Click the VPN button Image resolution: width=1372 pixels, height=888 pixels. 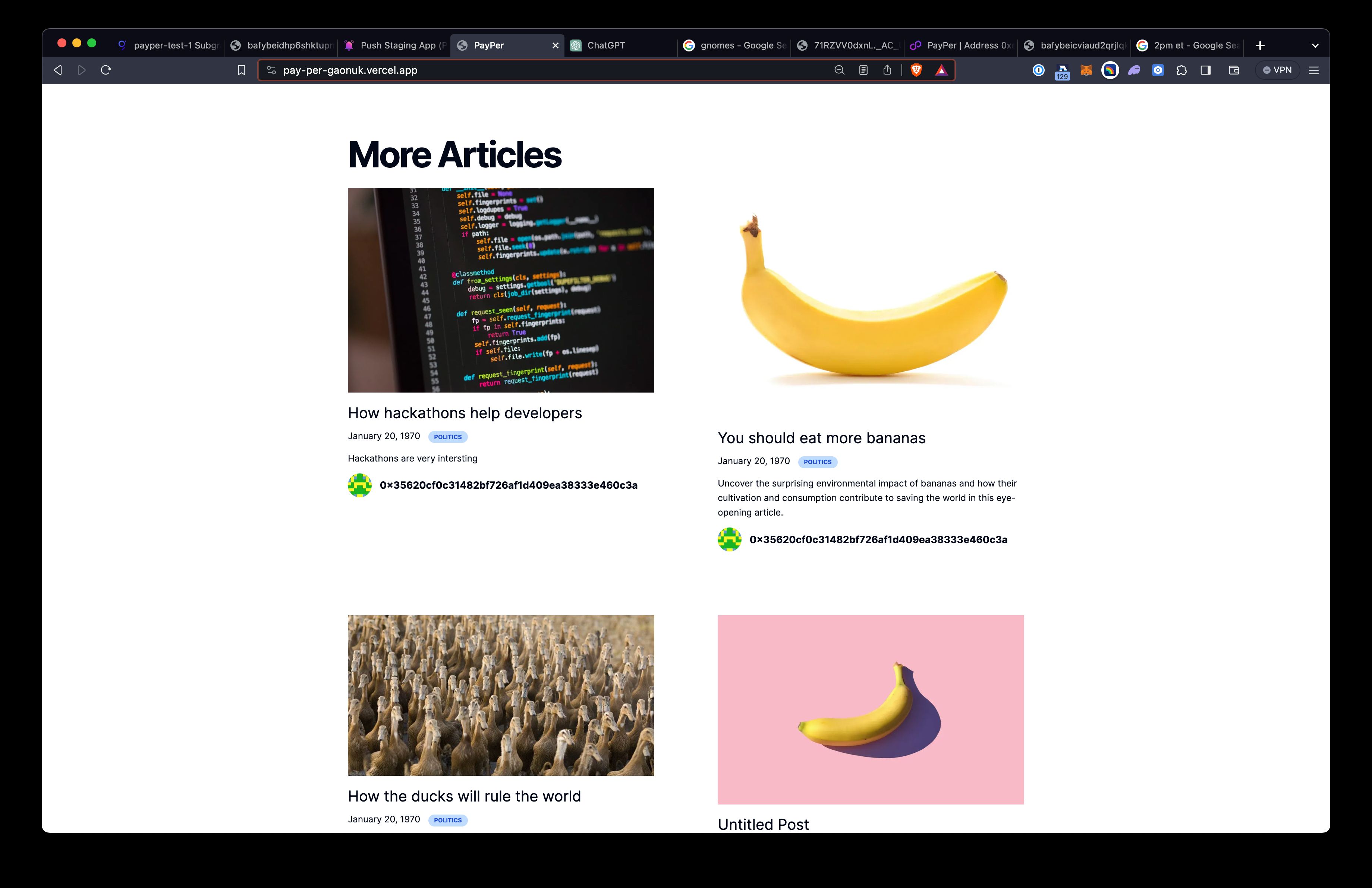(1277, 70)
